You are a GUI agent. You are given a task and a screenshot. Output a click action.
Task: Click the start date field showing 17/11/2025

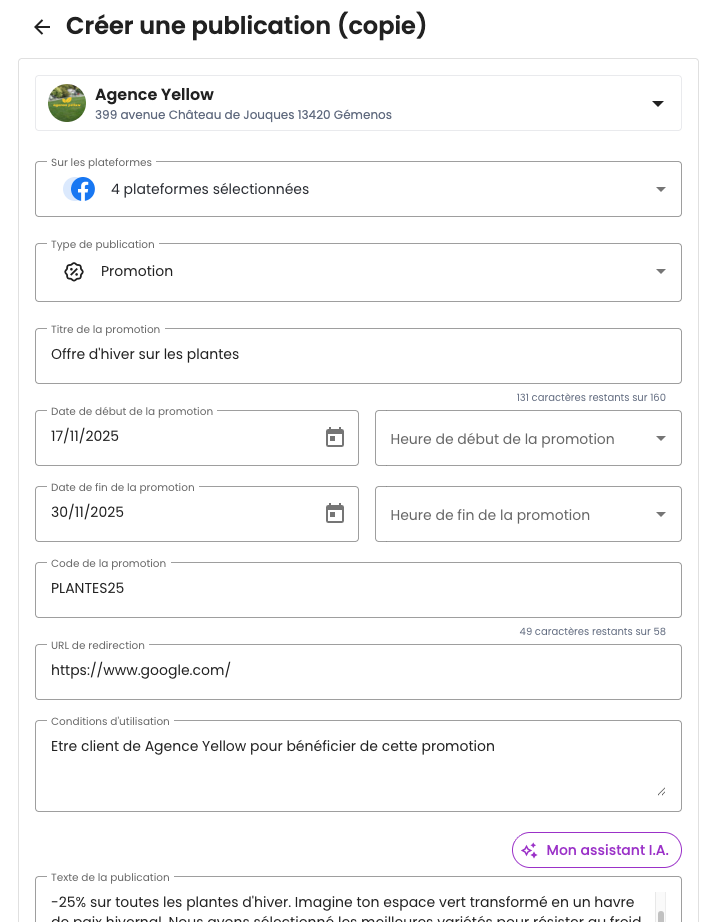(x=180, y=437)
